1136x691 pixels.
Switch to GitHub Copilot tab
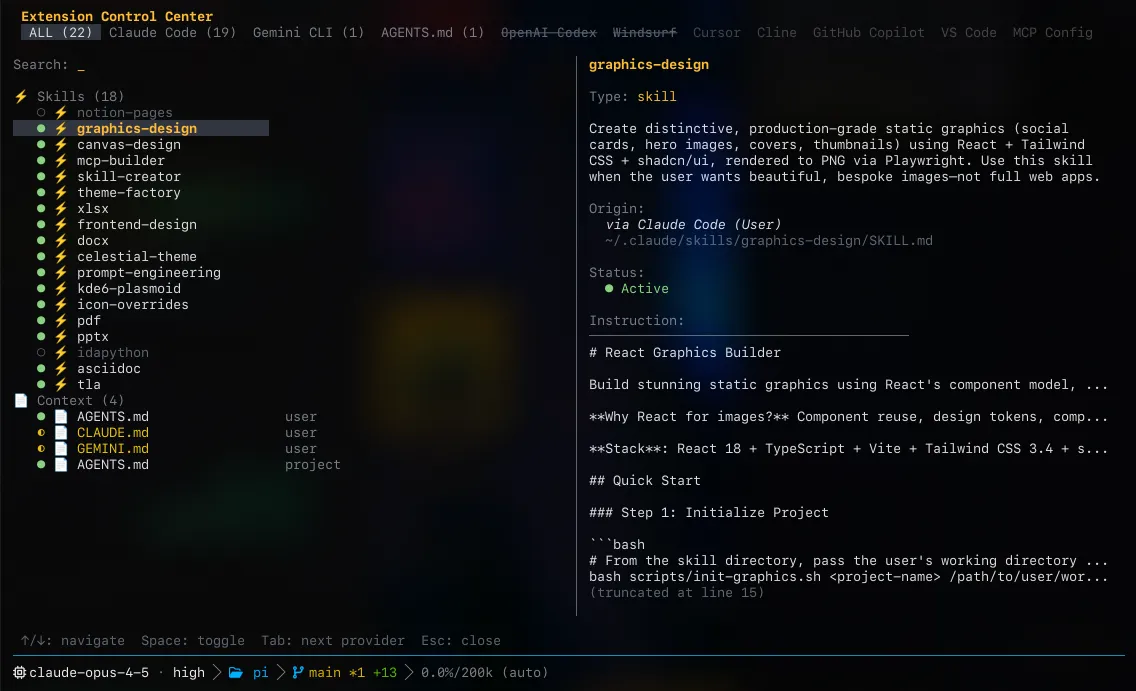point(869,33)
